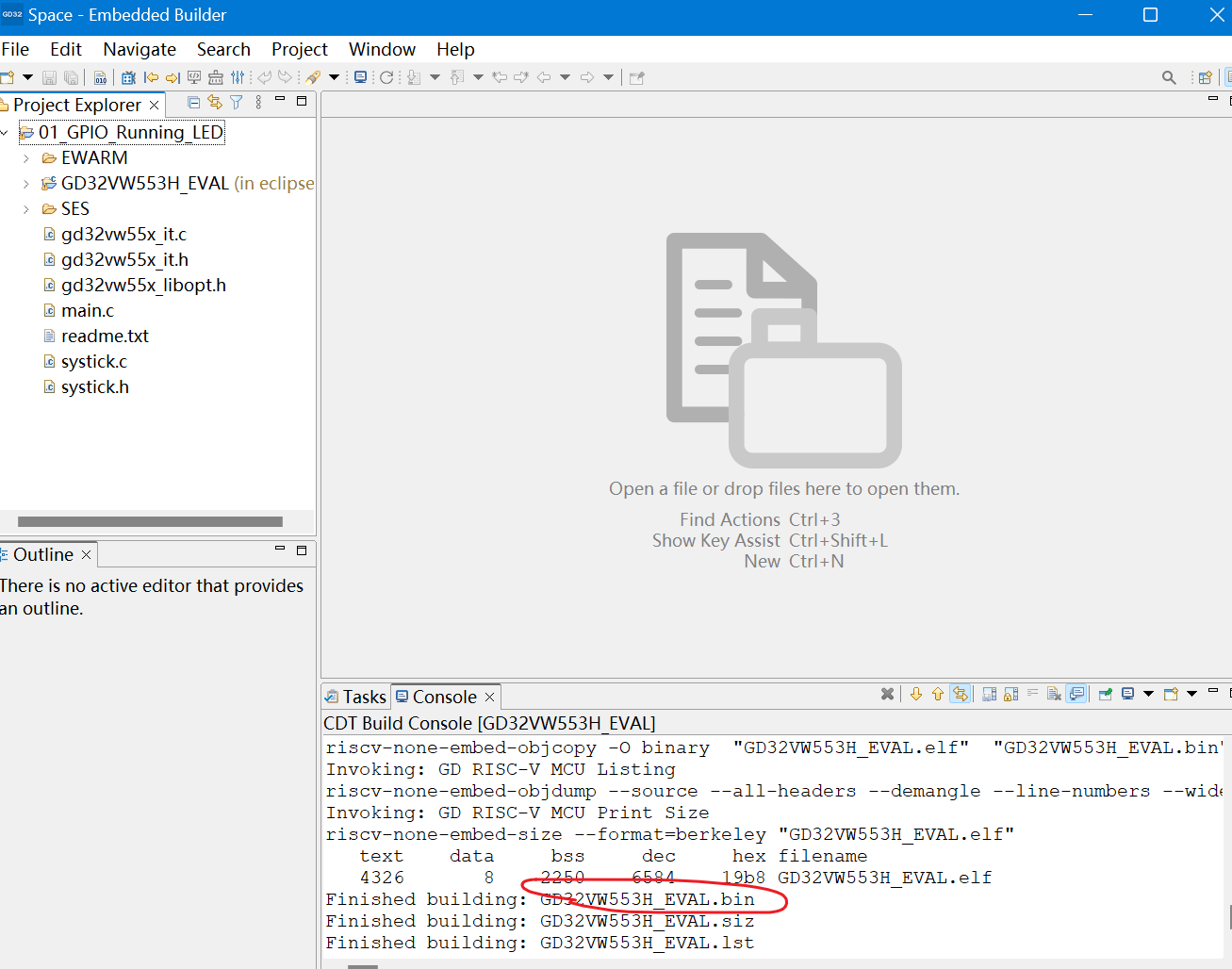This screenshot has width=1232, height=969.
Task: Toggle Link with Editor in Project Explorer
Action: pyautogui.click(x=215, y=103)
